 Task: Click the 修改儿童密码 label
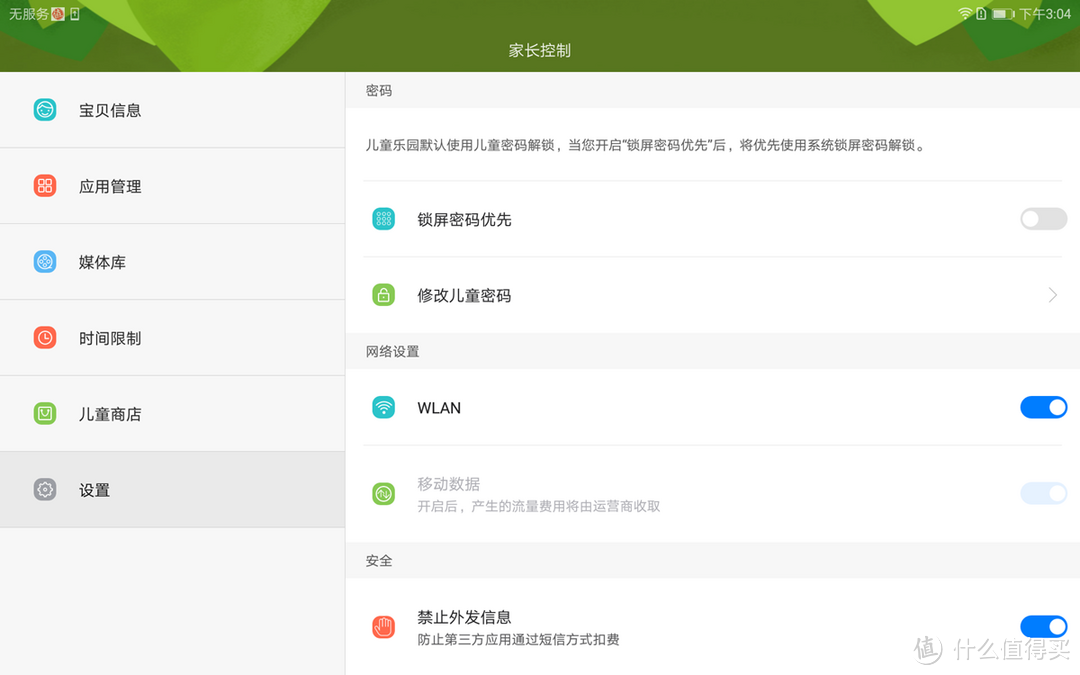point(464,295)
